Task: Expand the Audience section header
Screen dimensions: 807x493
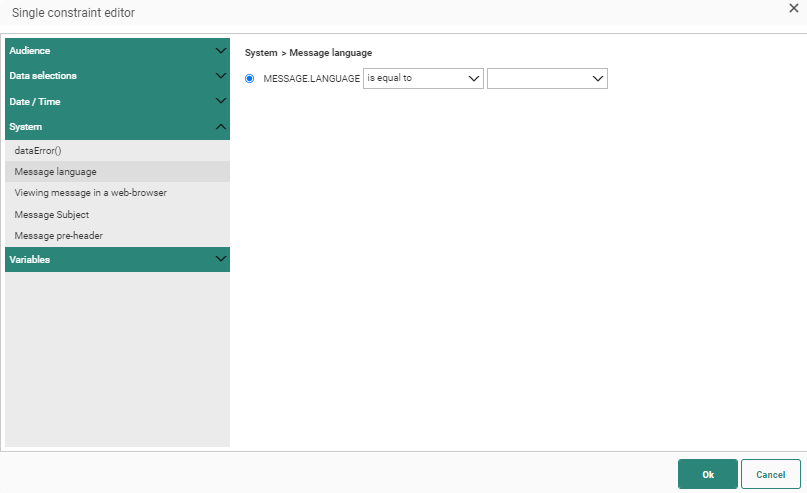Action: [100, 50]
